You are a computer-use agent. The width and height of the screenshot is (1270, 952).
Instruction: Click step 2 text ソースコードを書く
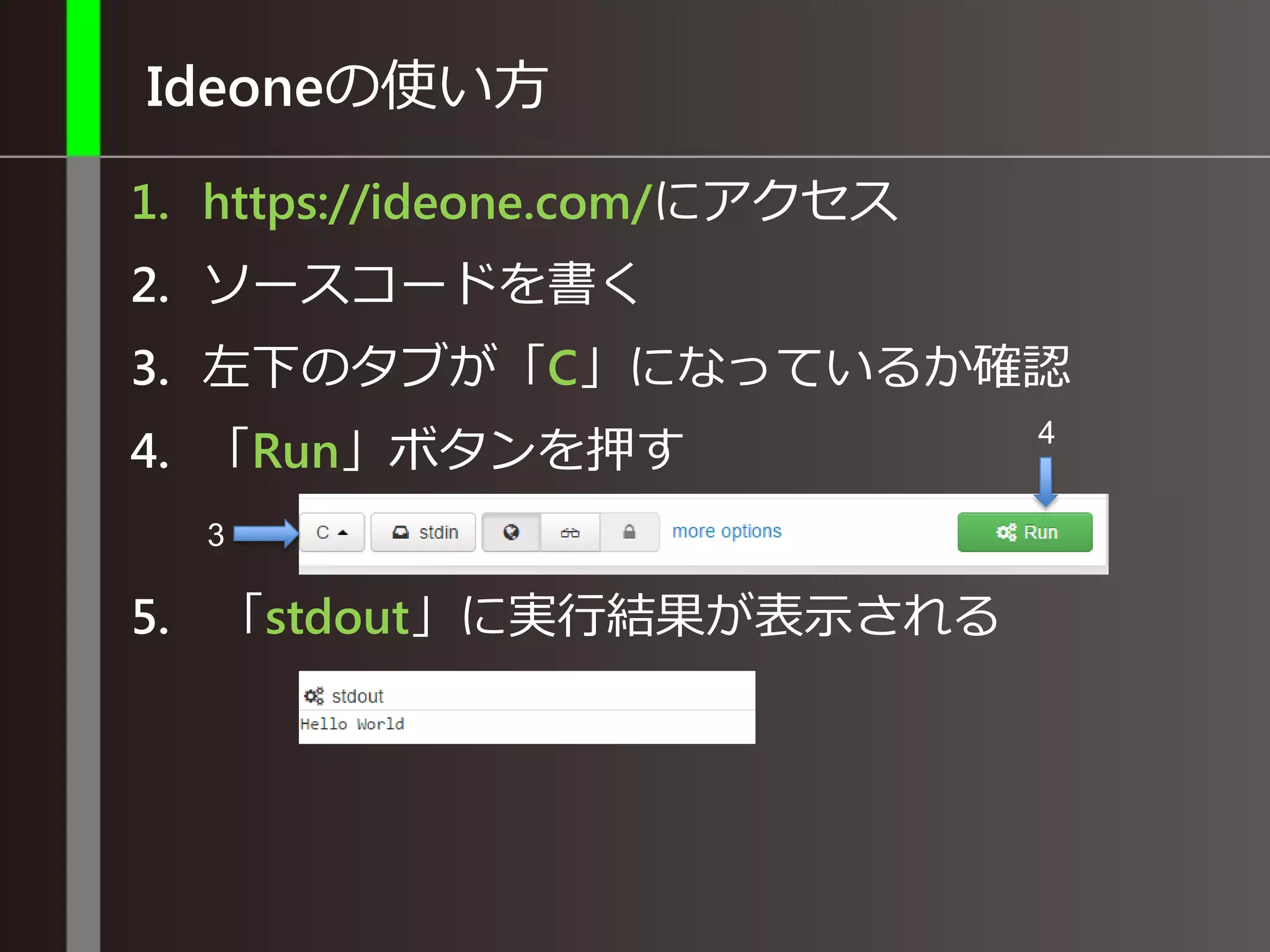[422, 284]
